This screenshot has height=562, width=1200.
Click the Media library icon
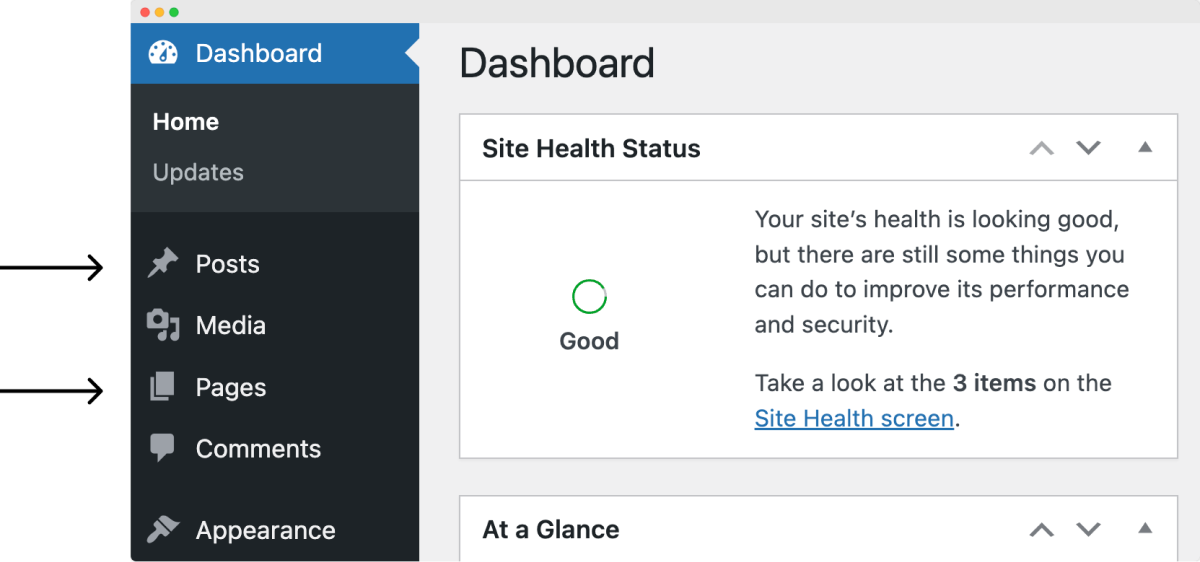tap(163, 325)
